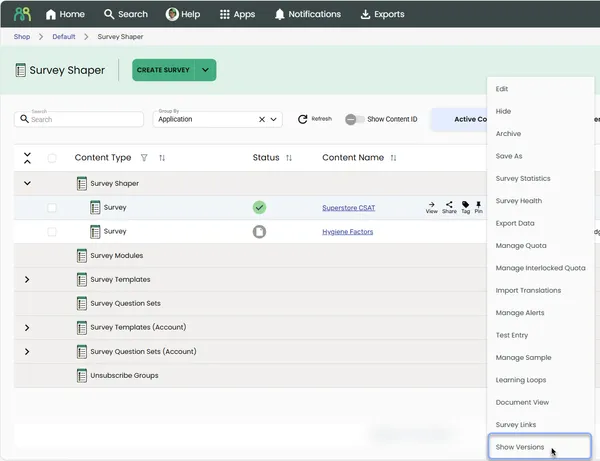Viewport: 600px width, 461px height.
Task: Click the Tag icon on Superstore CSAT row
Action: (x=465, y=207)
